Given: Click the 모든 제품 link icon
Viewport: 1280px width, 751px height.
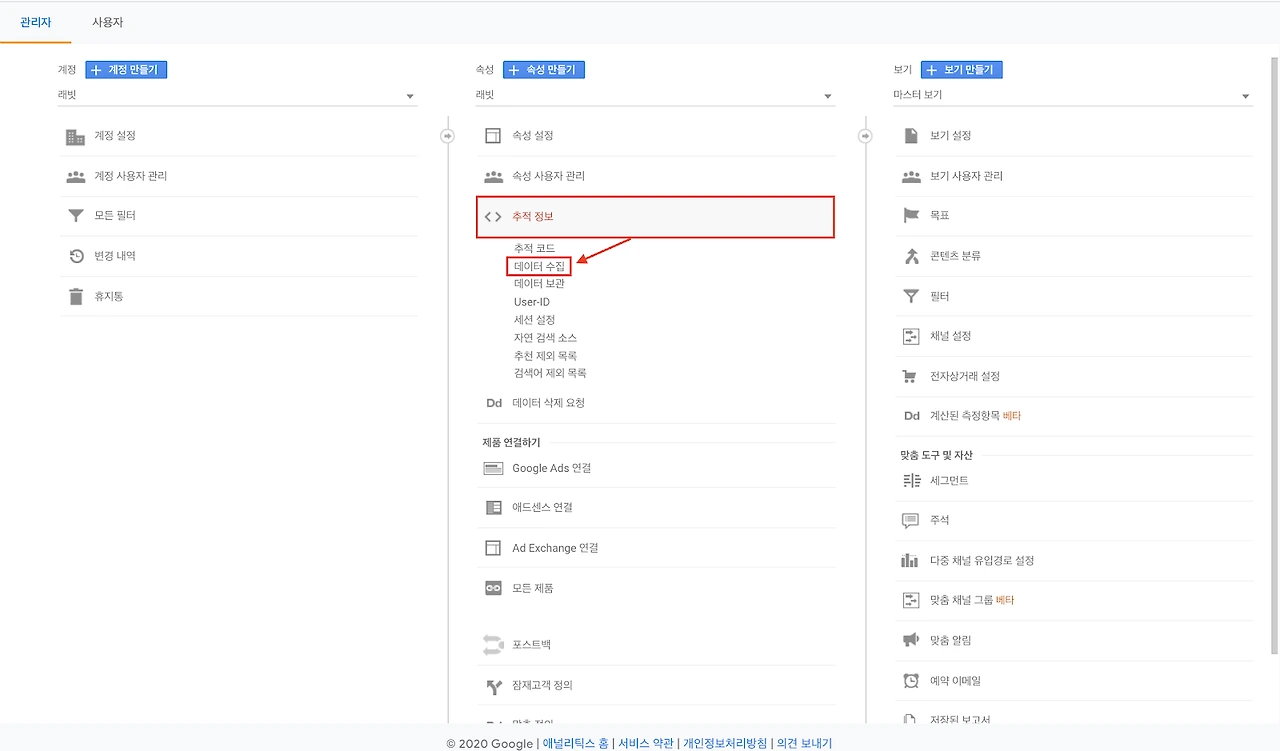Looking at the screenshot, I should (x=493, y=588).
